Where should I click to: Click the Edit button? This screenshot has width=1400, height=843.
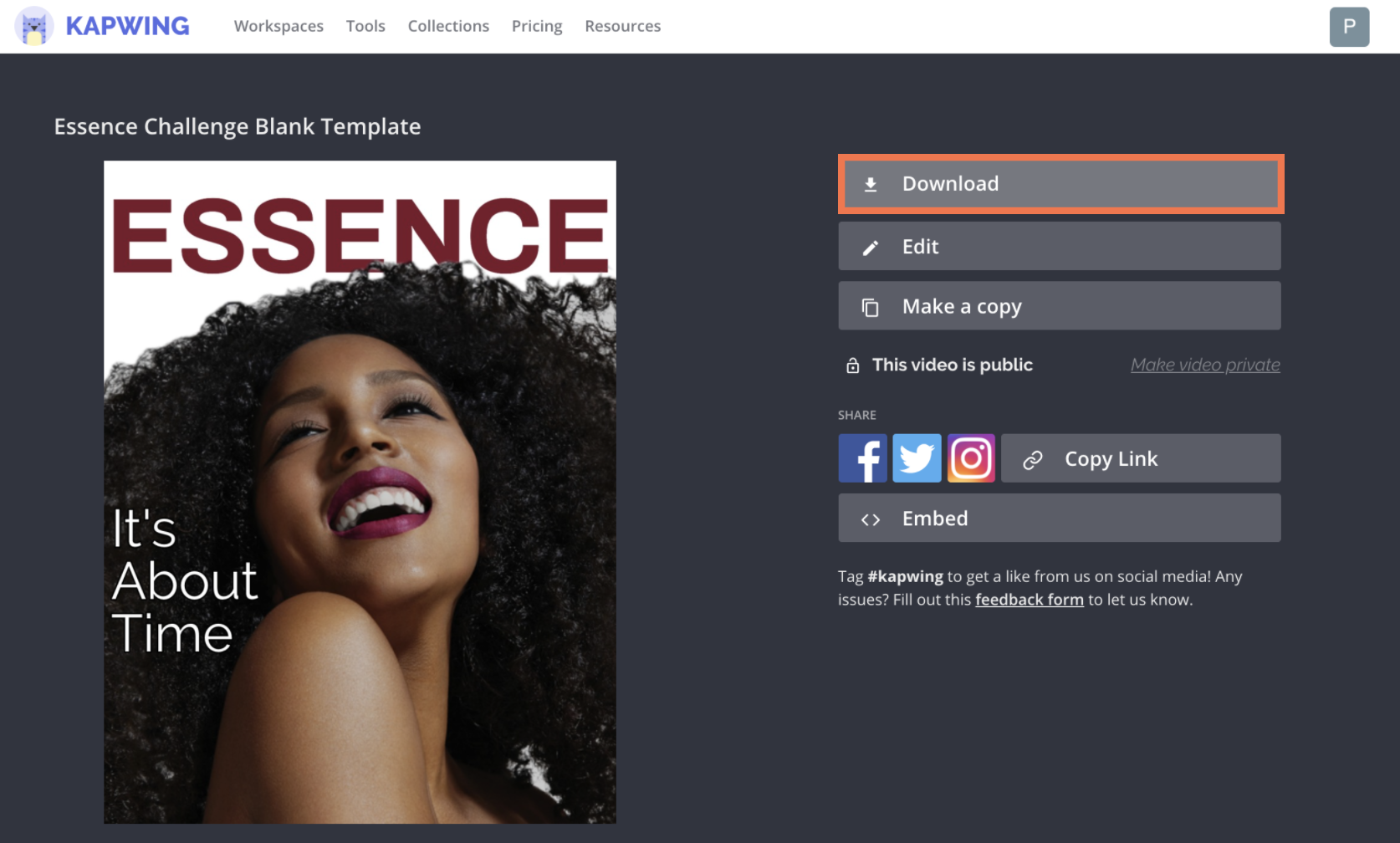click(1060, 246)
